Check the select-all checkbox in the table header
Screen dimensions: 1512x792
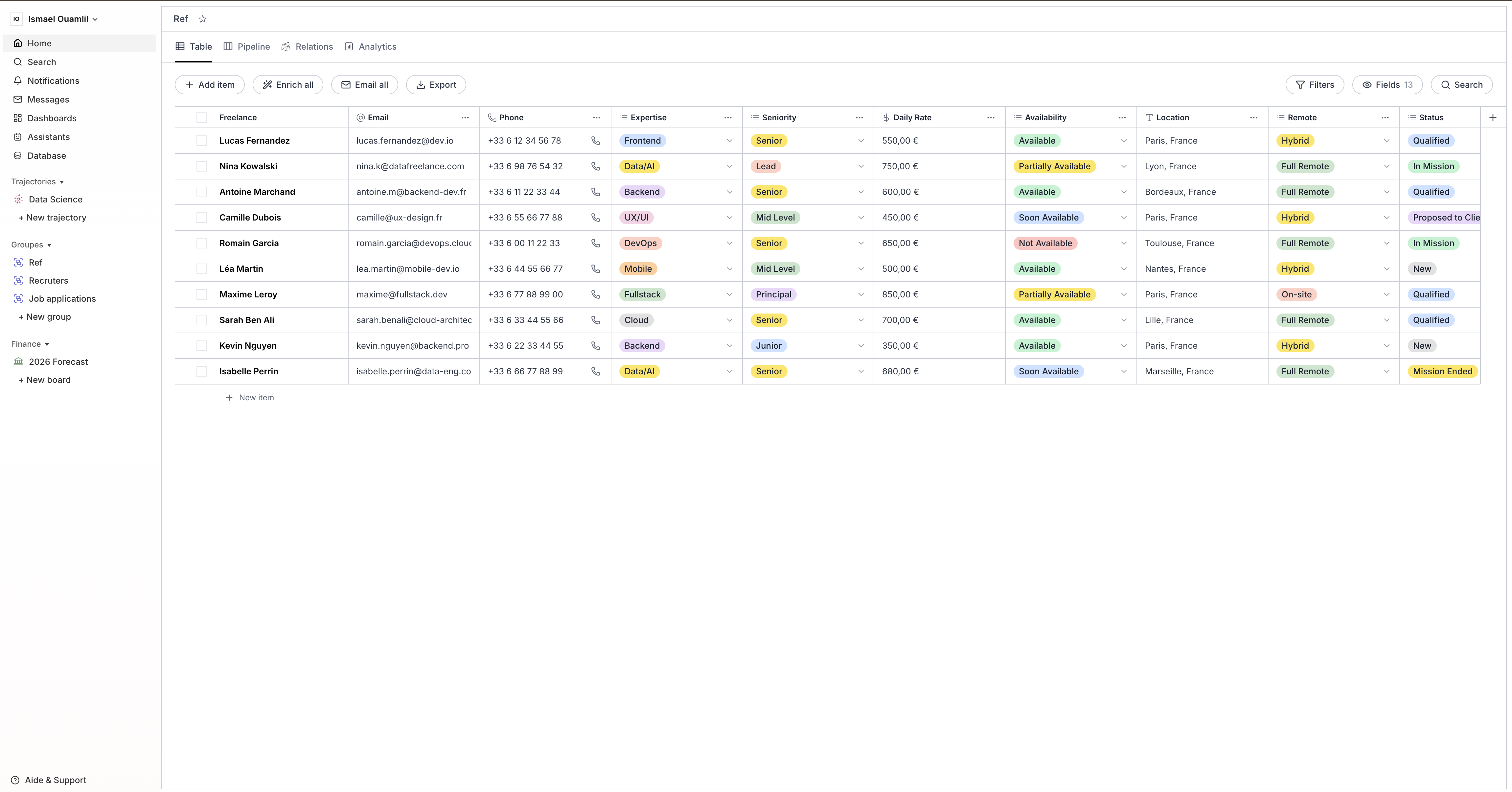[202, 117]
